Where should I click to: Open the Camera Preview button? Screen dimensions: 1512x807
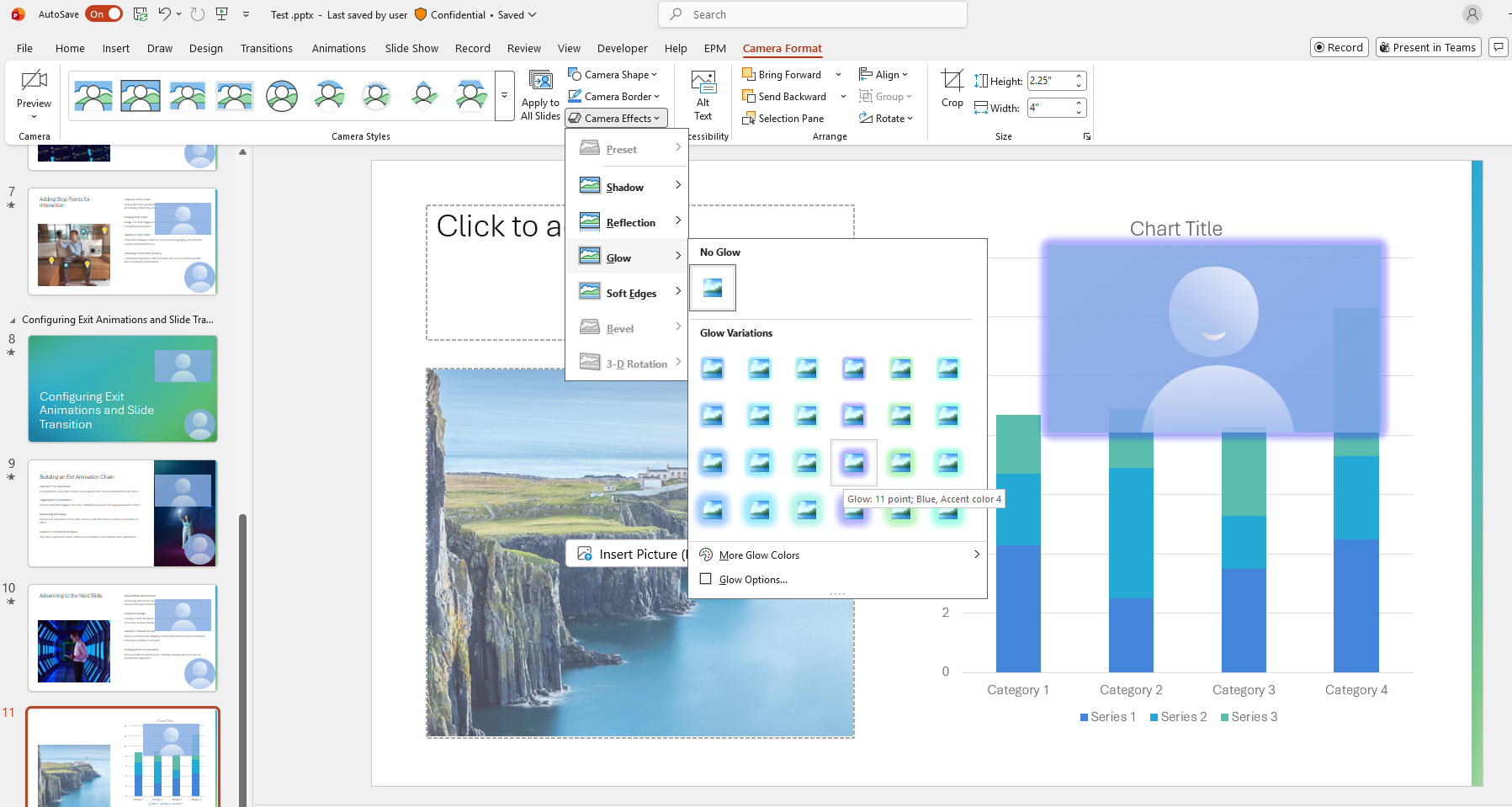pos(34,93)
